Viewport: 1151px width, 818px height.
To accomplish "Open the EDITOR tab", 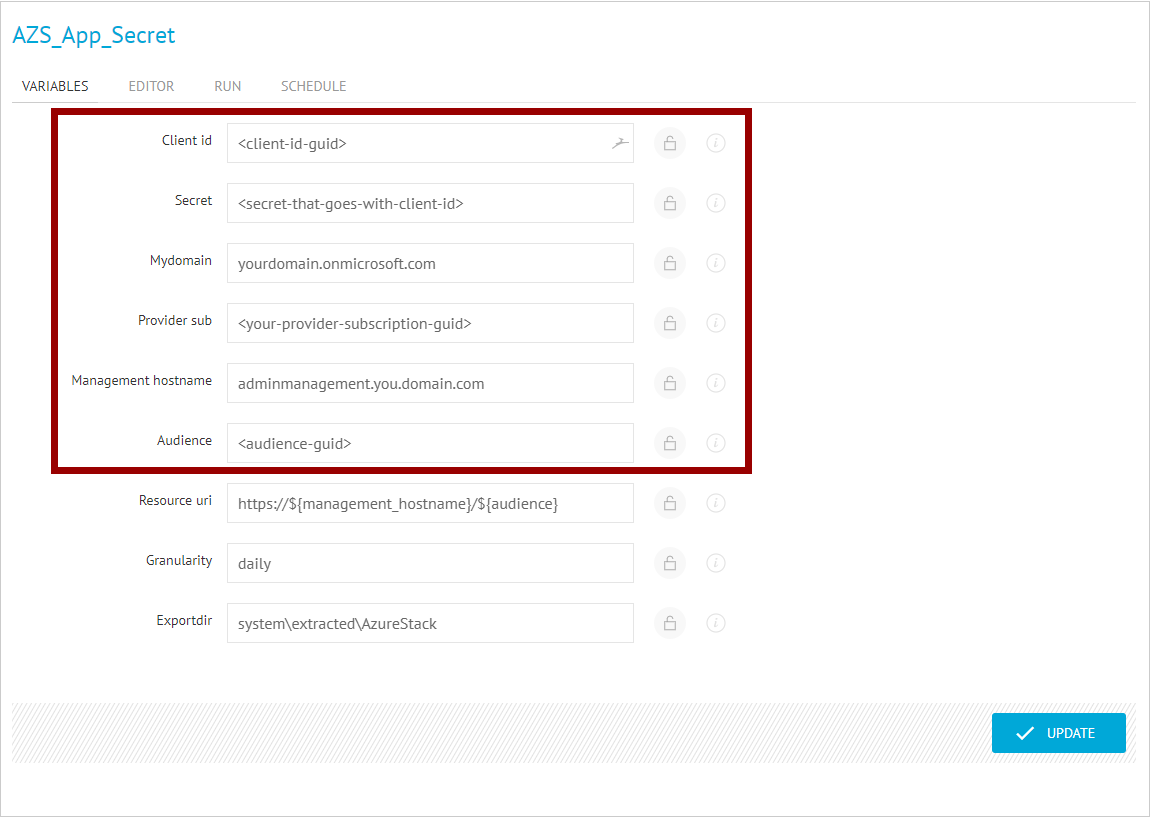I will (151, 86).
